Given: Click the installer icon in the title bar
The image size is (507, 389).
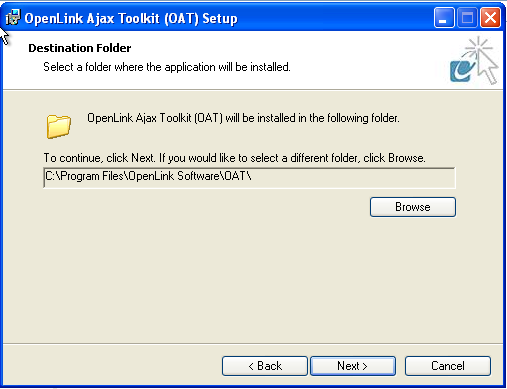Looking at the screenshot, I should [x=13, y=17].
